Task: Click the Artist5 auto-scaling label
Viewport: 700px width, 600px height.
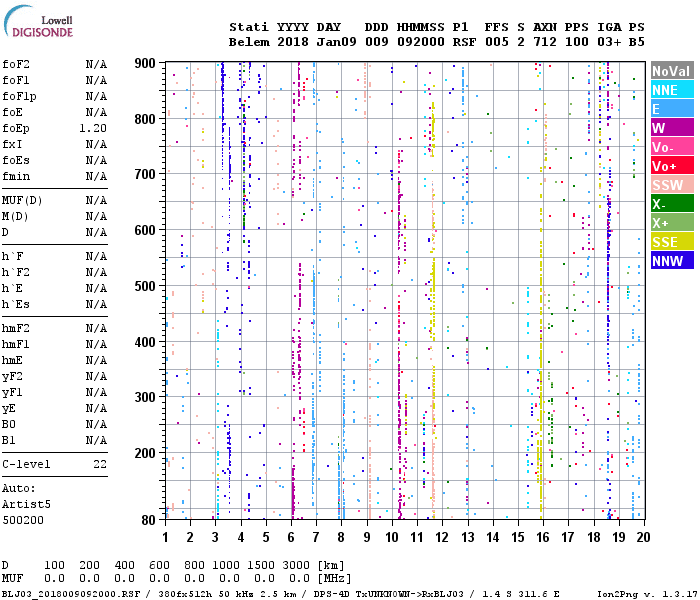Action: (x=26, y=504)
